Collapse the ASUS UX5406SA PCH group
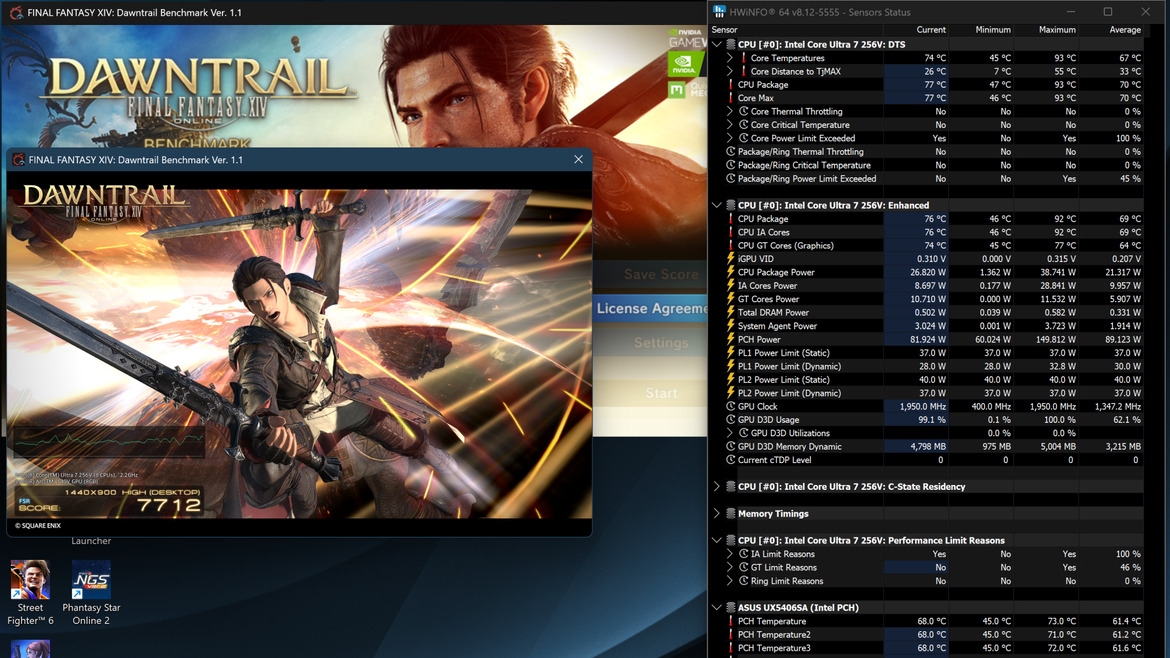 pos(717,608)
